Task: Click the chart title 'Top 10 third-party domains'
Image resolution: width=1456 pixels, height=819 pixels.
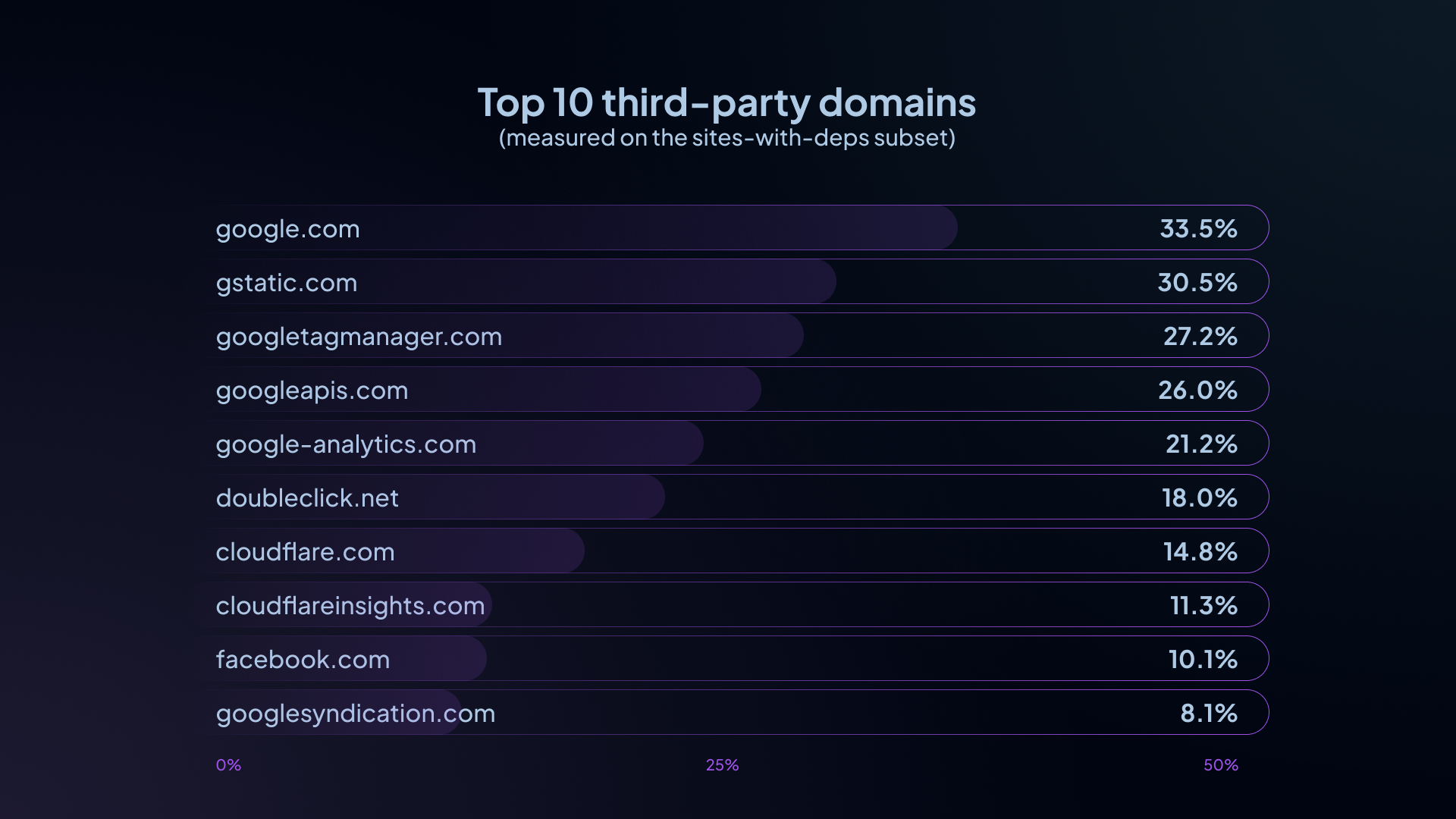Action: point(726,102)
